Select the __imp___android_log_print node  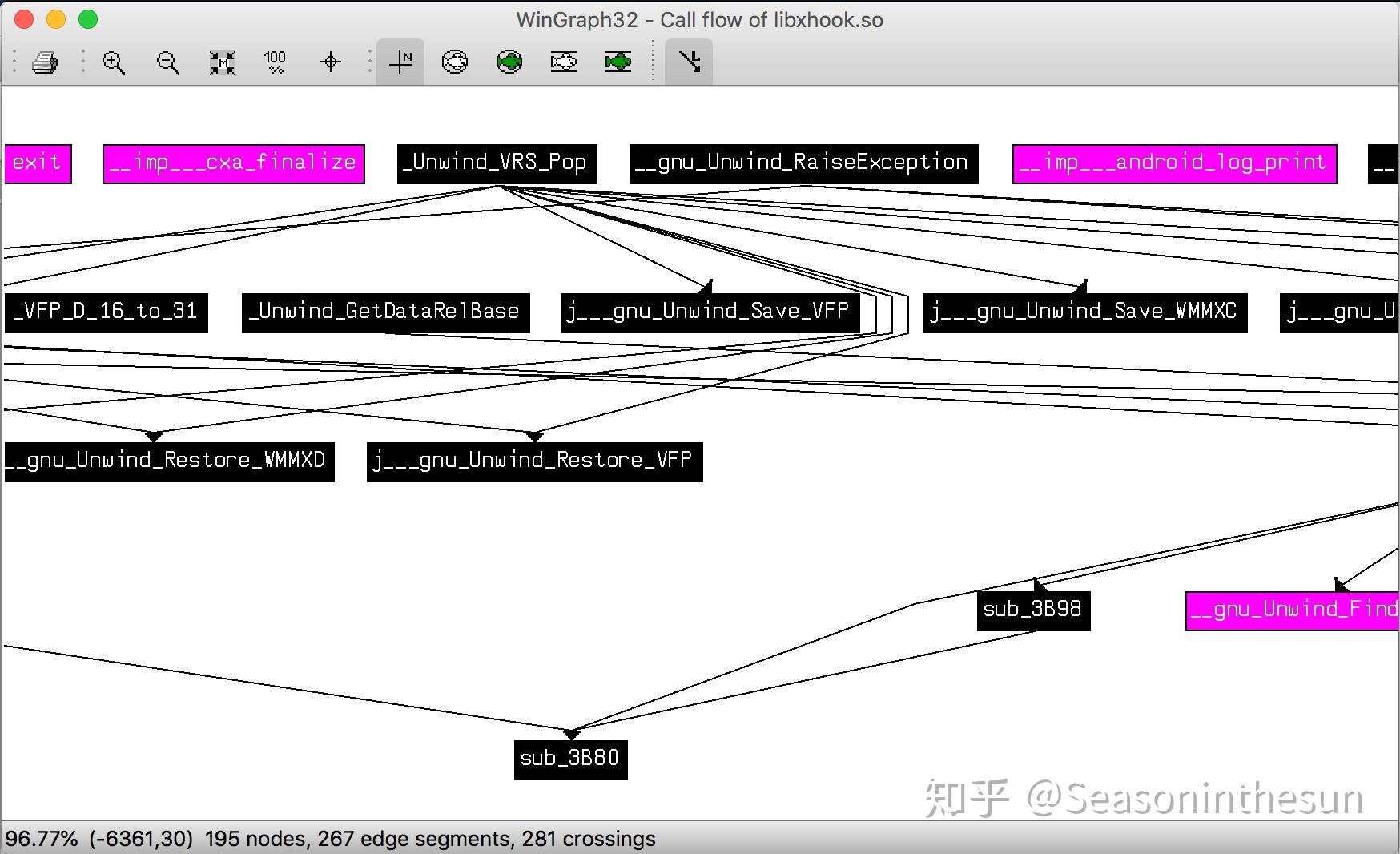(1175, 163)
